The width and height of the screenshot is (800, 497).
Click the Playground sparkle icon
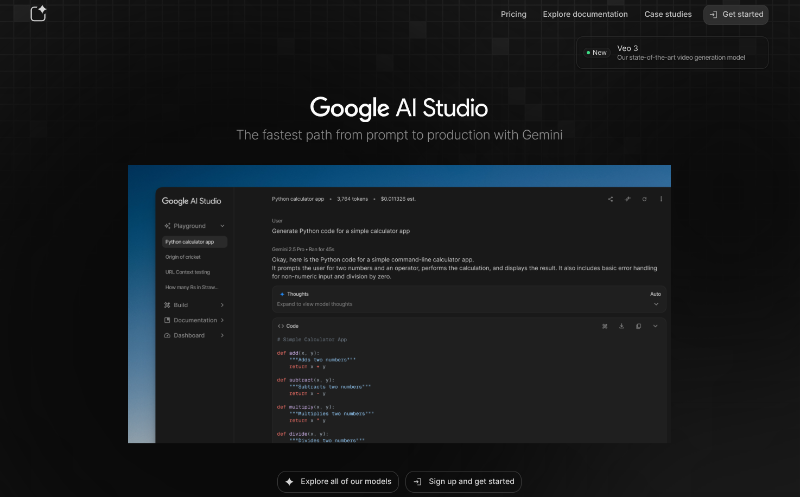pos(167,226)
